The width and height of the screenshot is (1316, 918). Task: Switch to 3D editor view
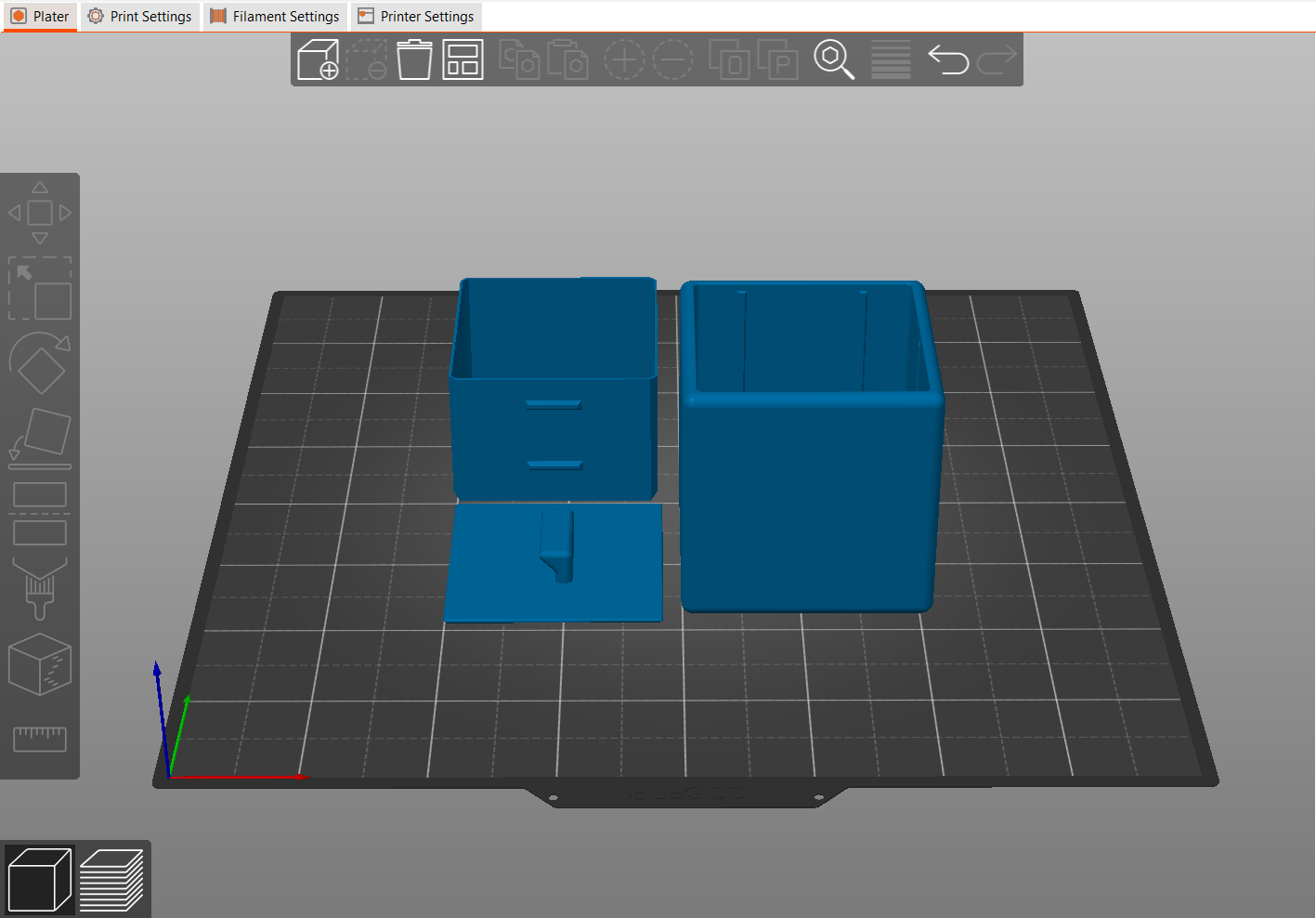point(39,879)
